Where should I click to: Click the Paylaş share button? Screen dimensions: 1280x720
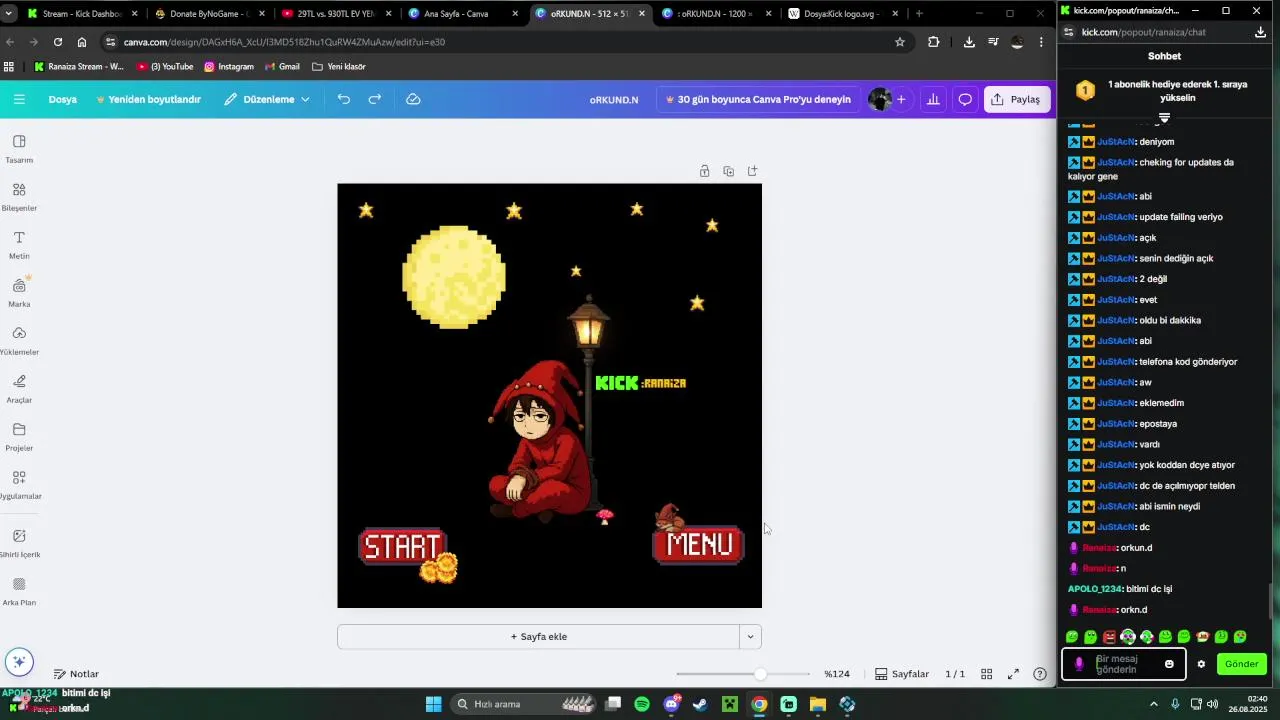click(x=1017, y=99)
